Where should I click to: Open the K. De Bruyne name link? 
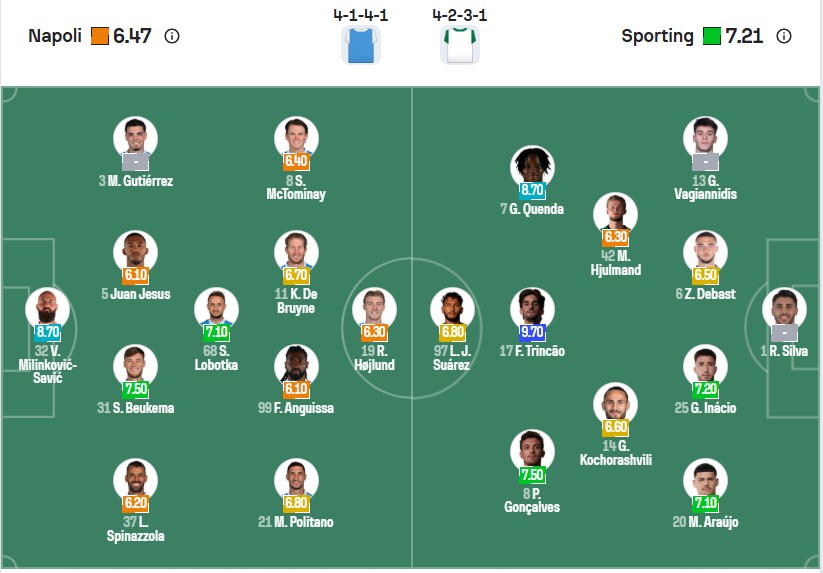[296, 301]
